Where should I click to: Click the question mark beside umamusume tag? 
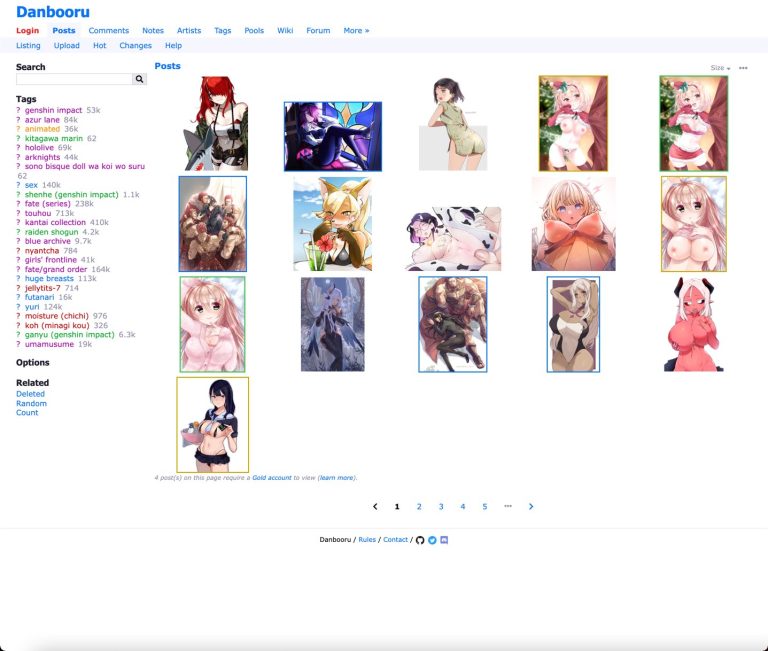18,344
